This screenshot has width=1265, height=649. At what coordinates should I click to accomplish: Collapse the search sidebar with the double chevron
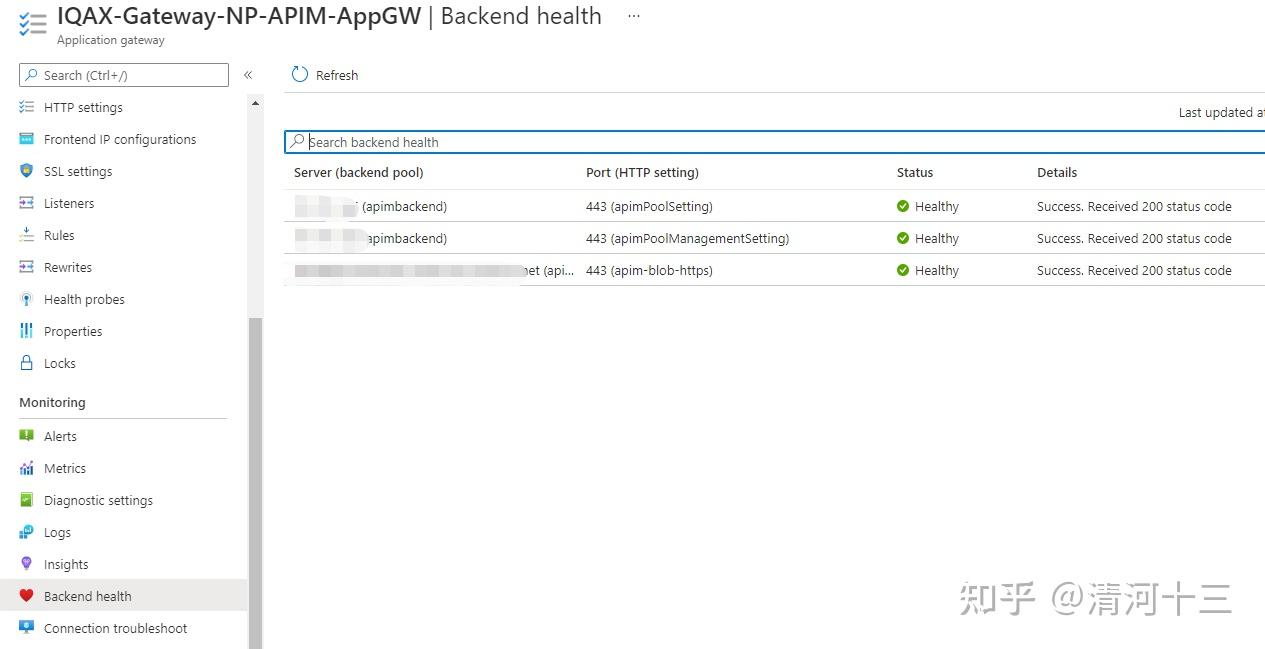[x=248, y=74]
